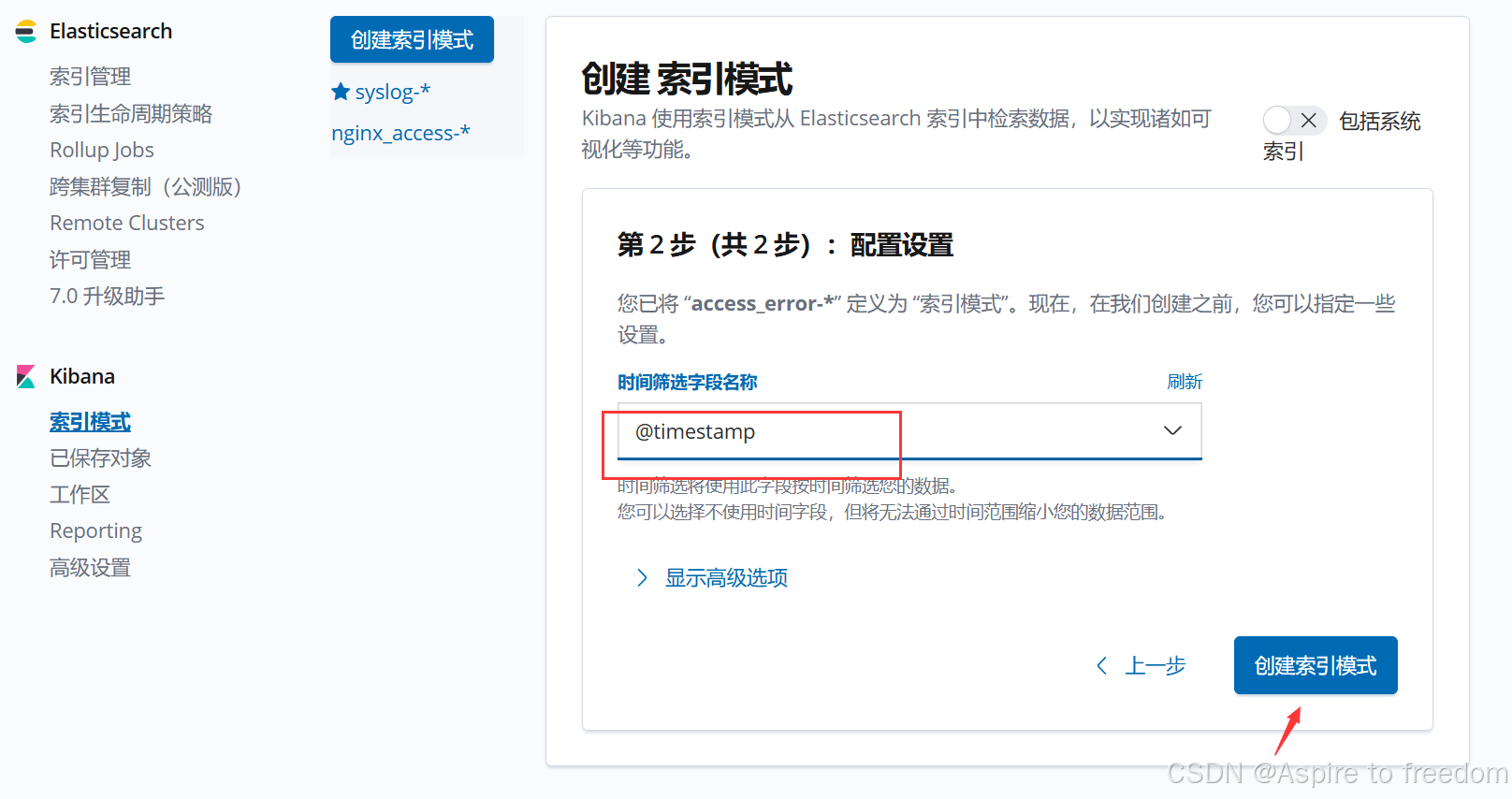Open 跨集群复制（公测版）
This screenshot has width=1512, height=799.
coord(145,187)
